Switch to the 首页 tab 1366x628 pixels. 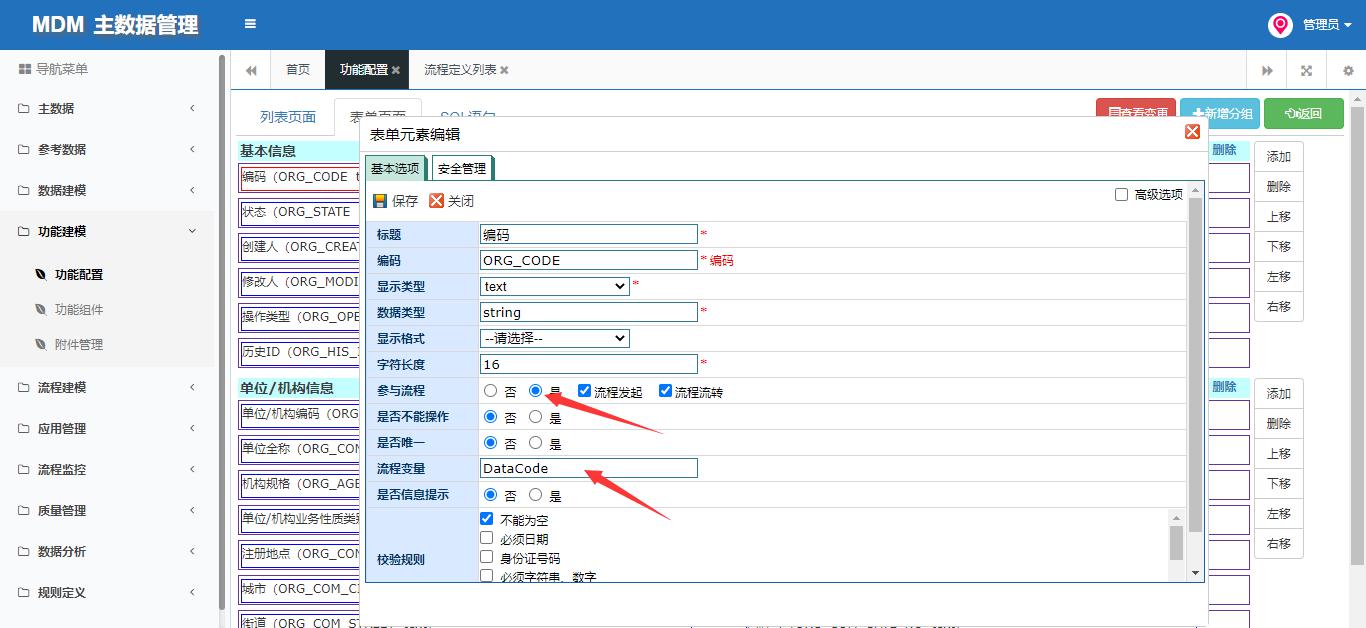(x=298, y=70)
